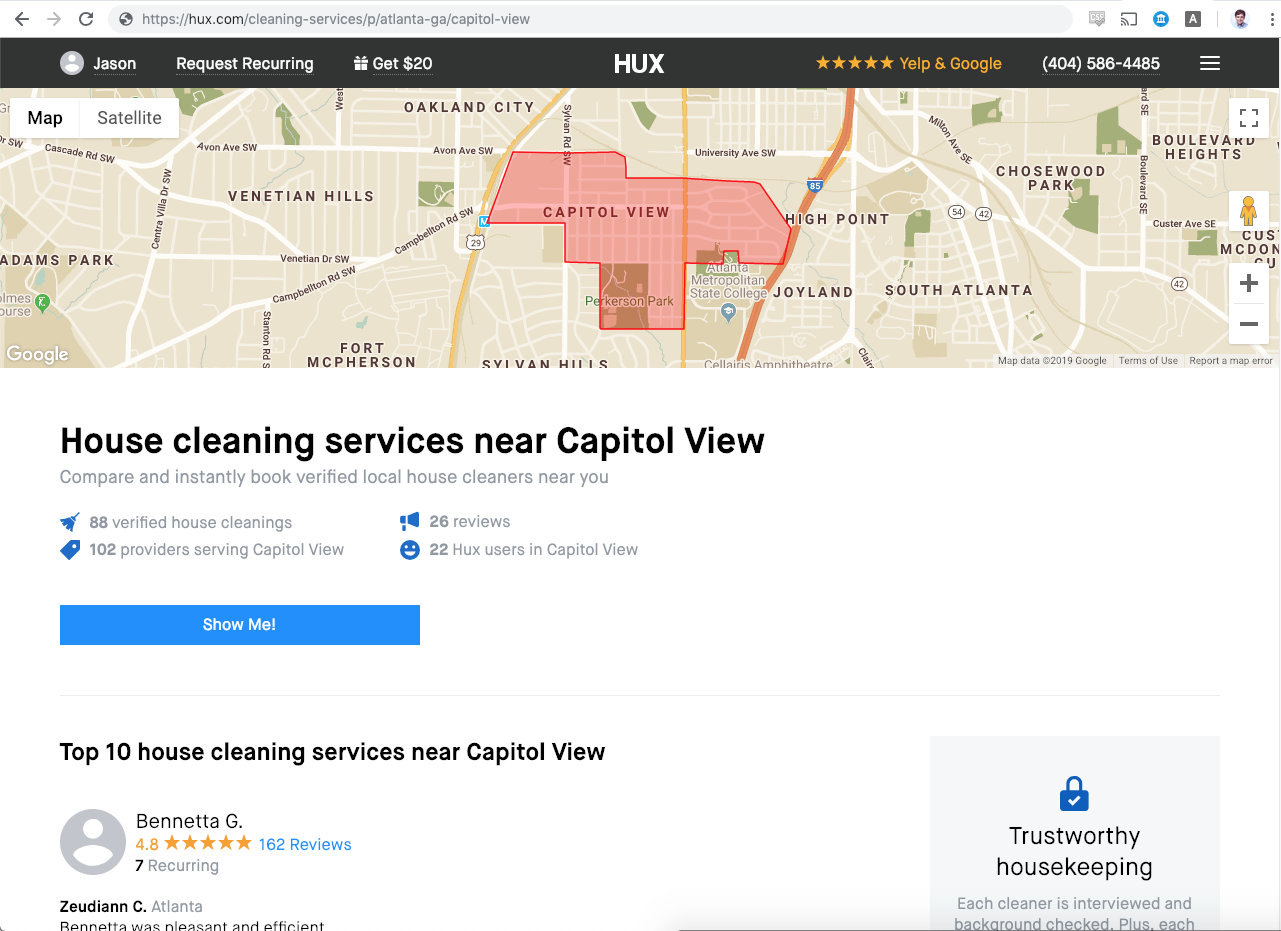1281x931 pixels.
Task: Open the Cast extension icon
Action: pyautogui.click(x=1129, y=19)
